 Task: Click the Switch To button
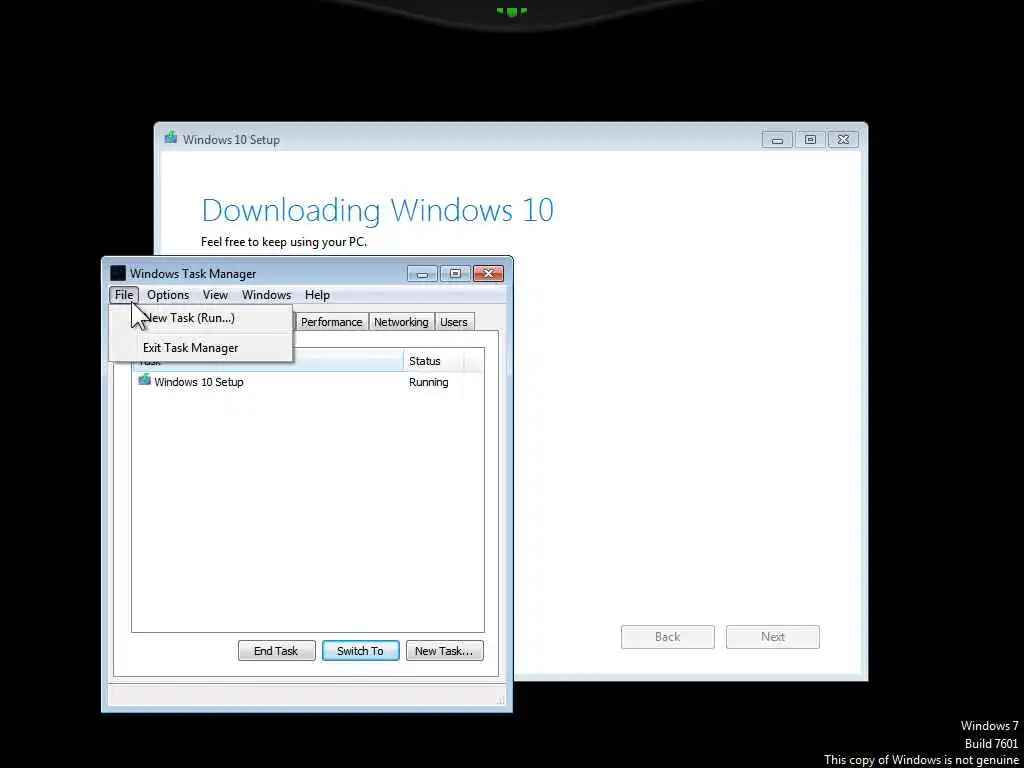[x=360, y=650]
